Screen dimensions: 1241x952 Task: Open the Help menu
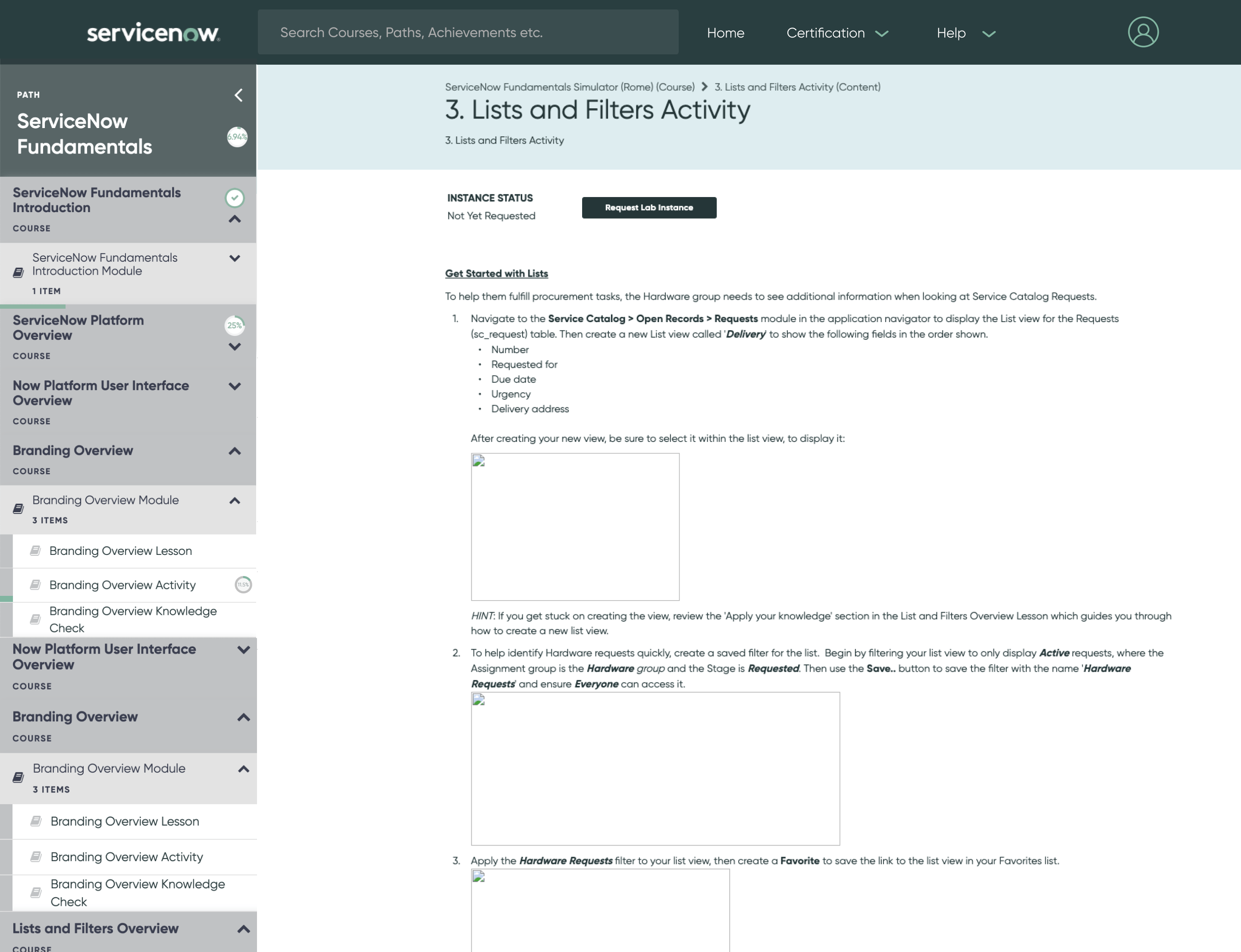pos(951,33)
